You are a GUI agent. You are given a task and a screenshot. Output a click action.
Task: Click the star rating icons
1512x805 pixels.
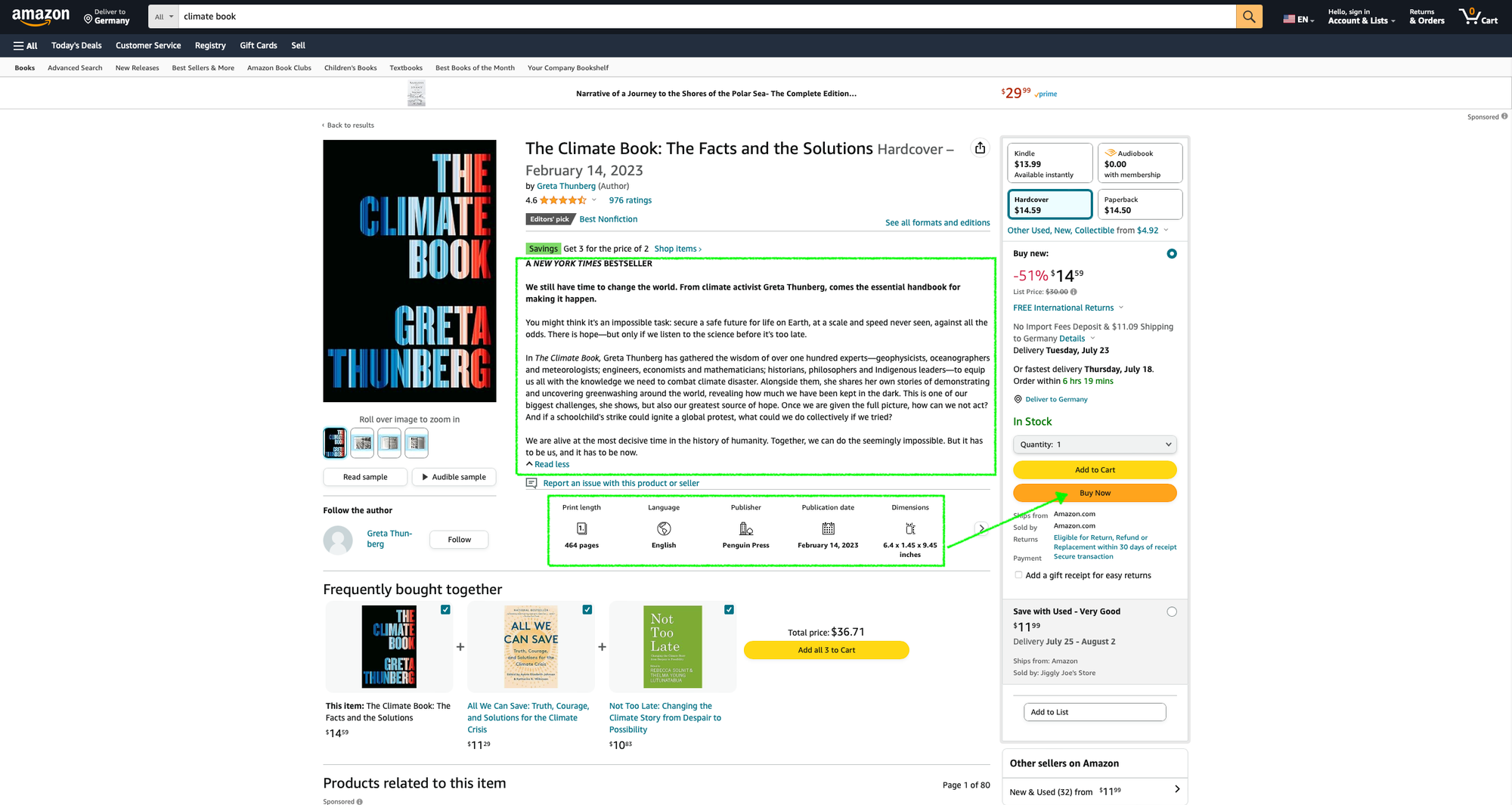[x=563, y=200]
